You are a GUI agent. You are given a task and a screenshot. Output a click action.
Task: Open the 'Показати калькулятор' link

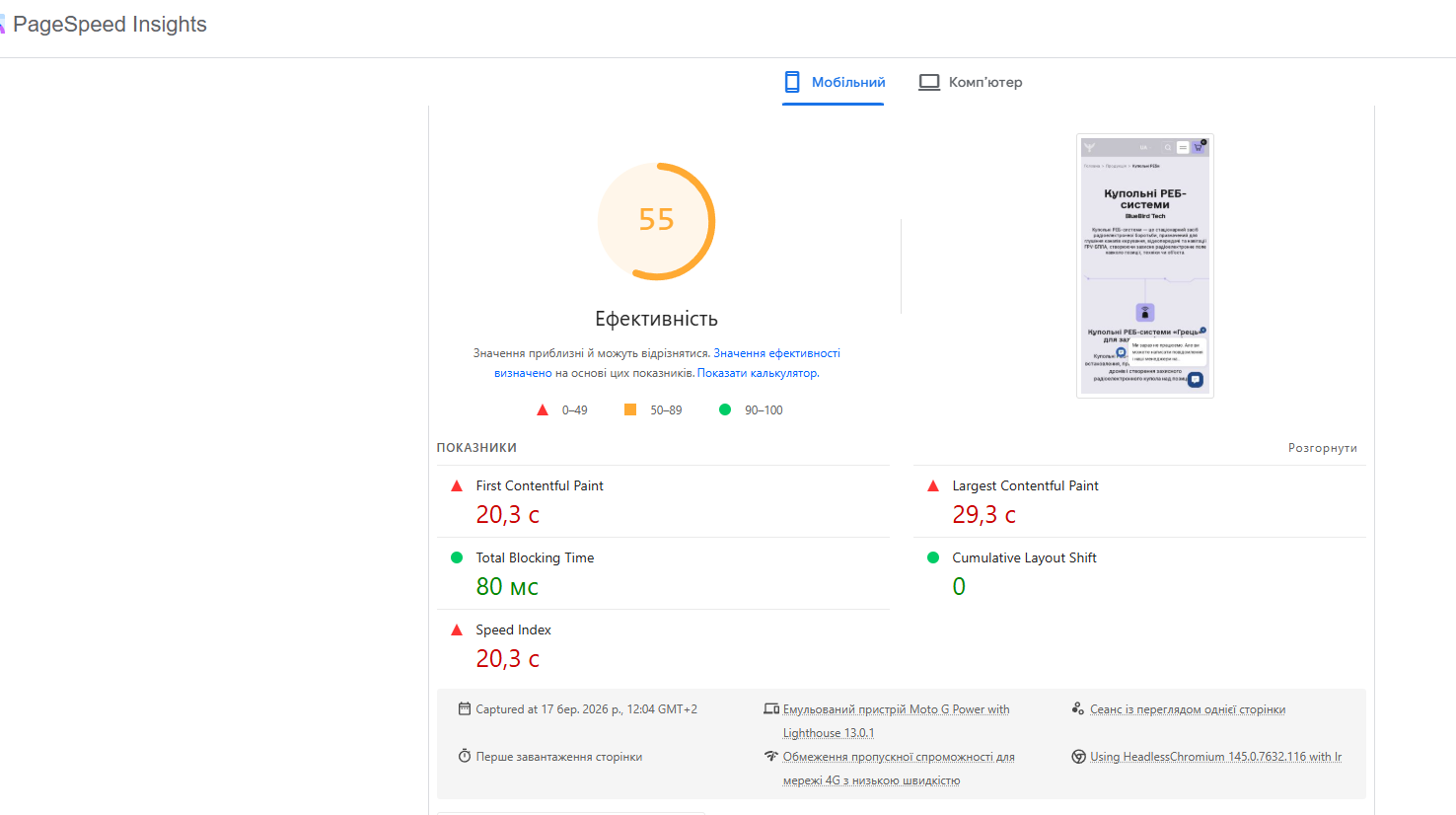pos(758,373)
